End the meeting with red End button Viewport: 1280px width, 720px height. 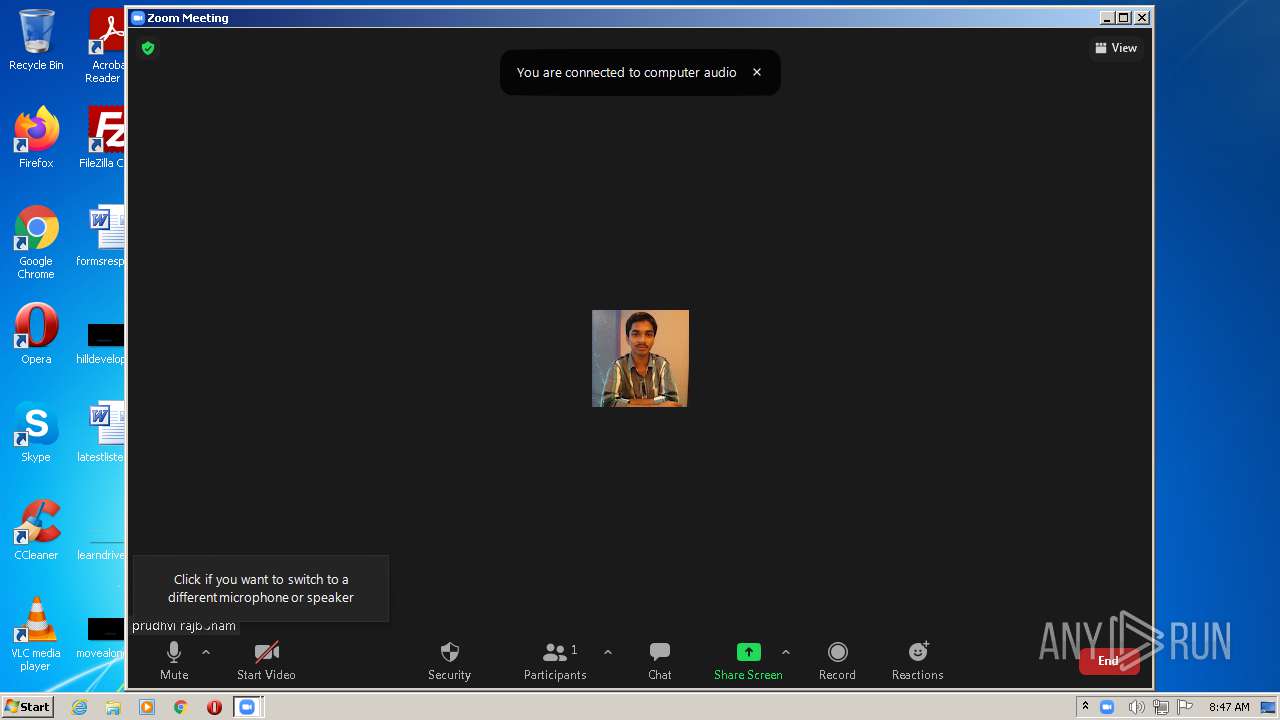(x=1109, y=661)
